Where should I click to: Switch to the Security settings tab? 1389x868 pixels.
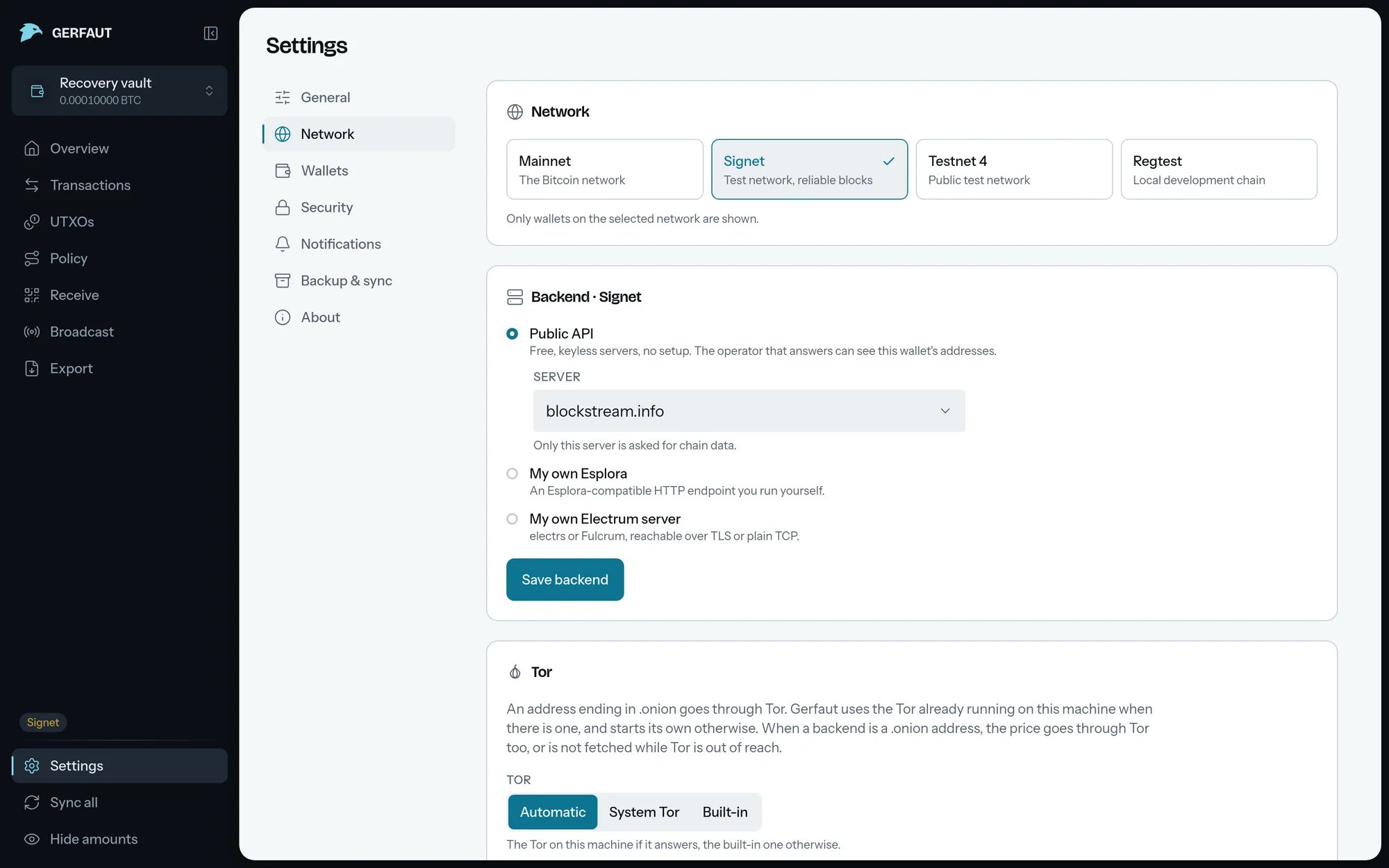[358, 208]
